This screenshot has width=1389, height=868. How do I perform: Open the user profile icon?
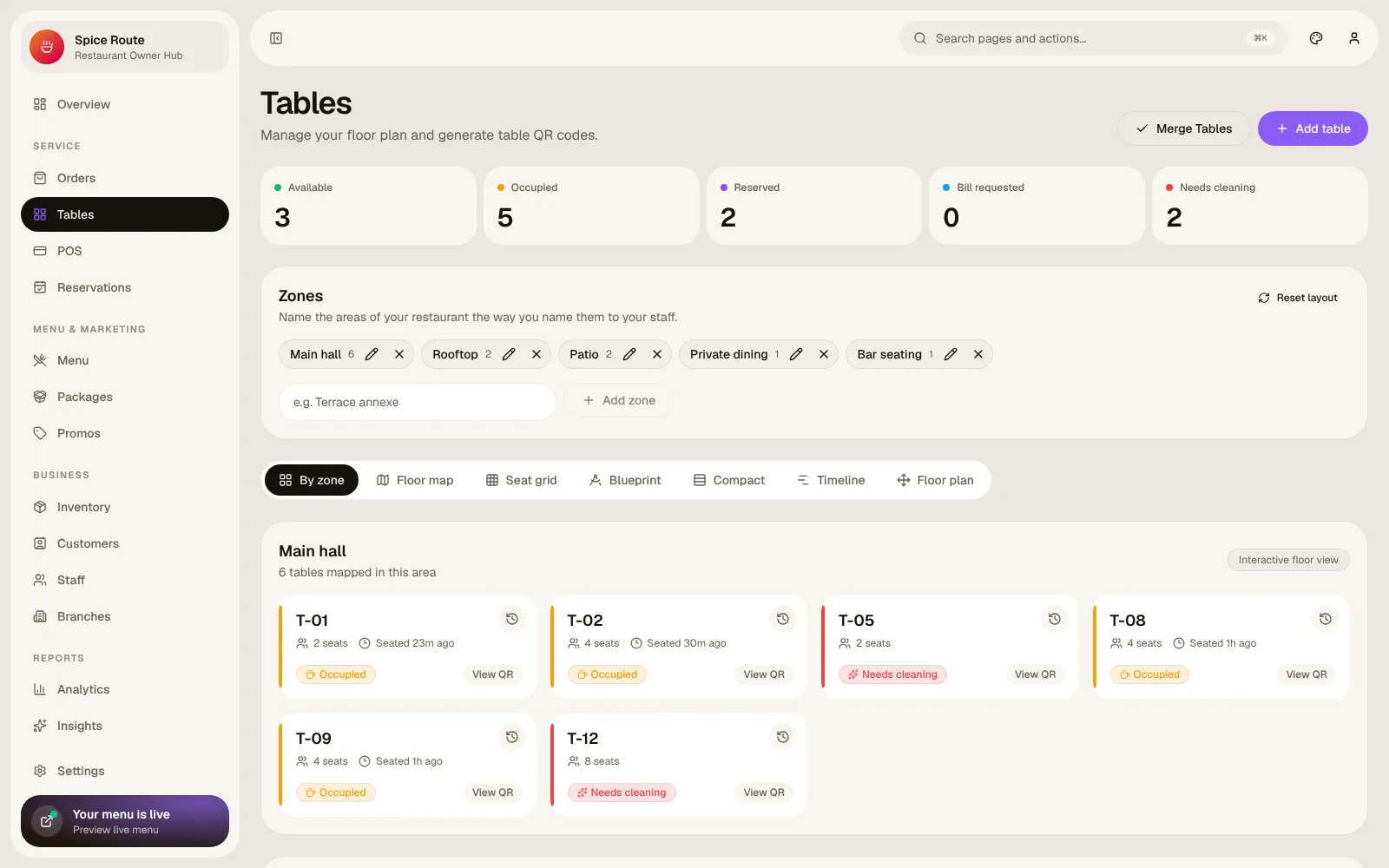(x=1354, y=38)
